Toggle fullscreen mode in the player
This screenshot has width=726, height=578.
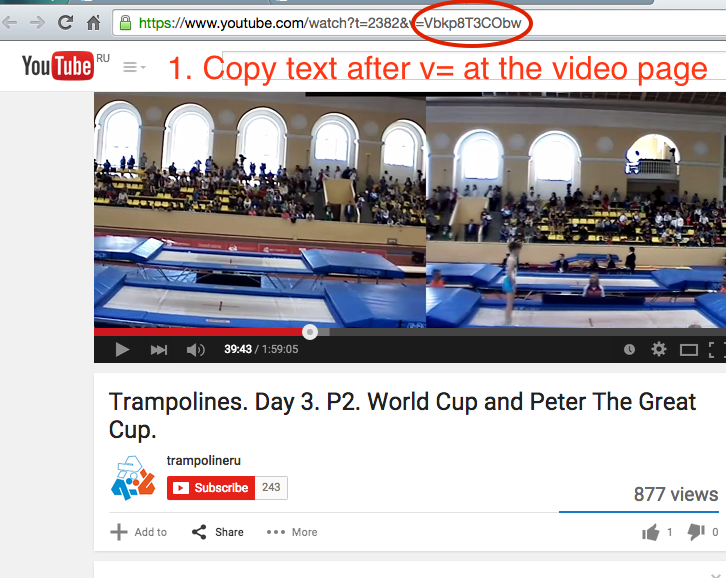click(717, 350)
